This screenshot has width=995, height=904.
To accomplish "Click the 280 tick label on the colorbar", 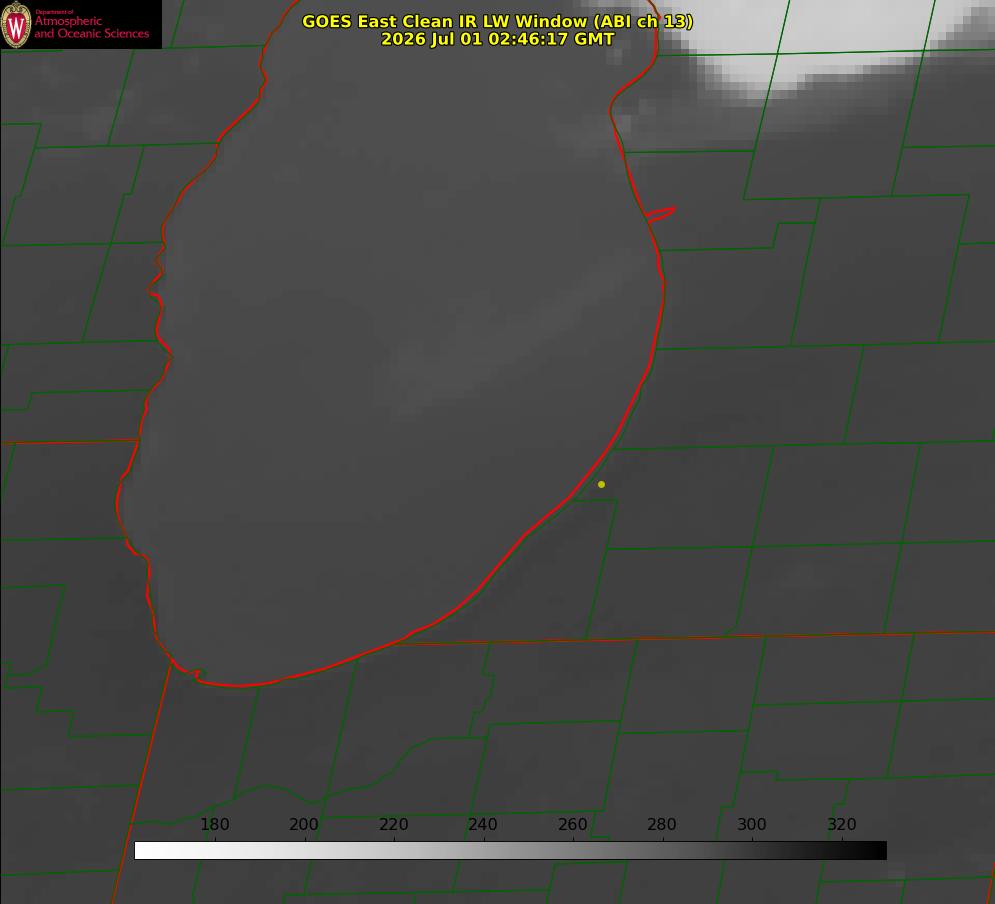I will coord(662,824).
